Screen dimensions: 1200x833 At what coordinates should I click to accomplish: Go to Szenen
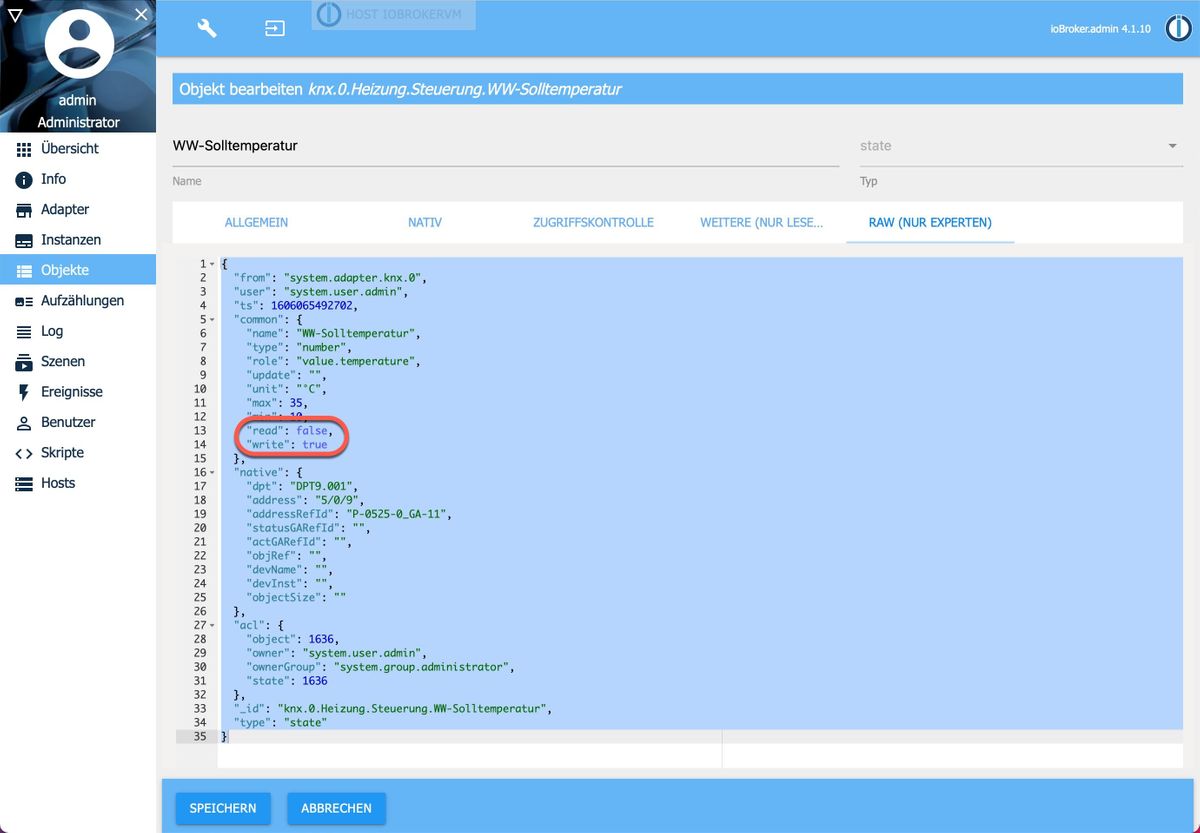pos(78,361)
